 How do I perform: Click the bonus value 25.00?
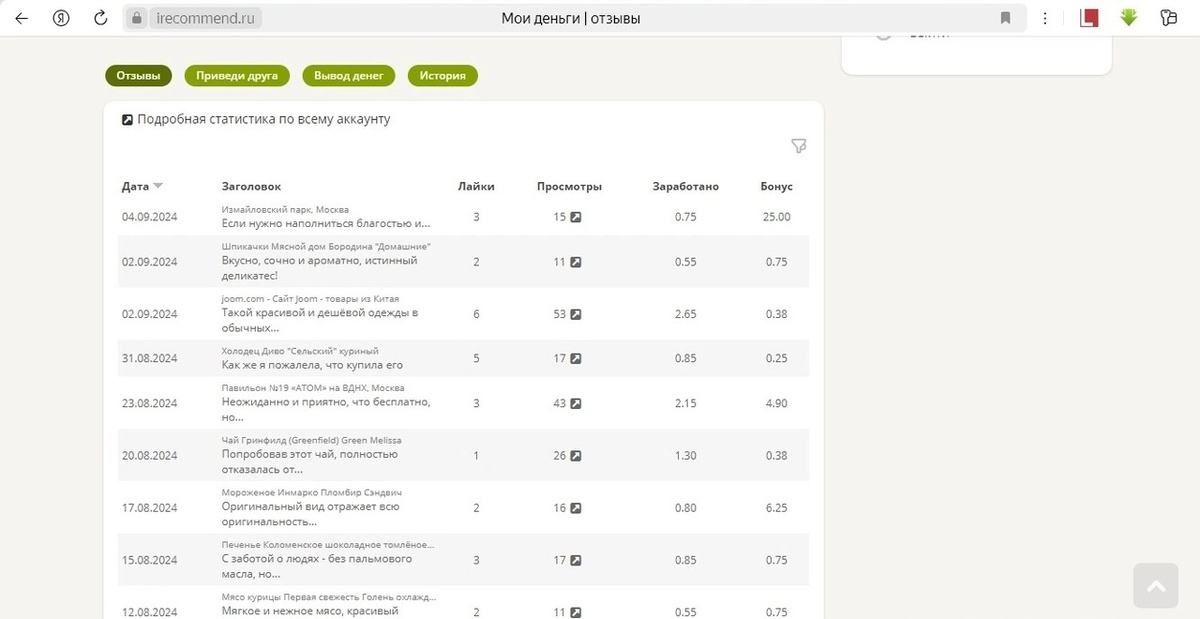(x=776, y=217)
